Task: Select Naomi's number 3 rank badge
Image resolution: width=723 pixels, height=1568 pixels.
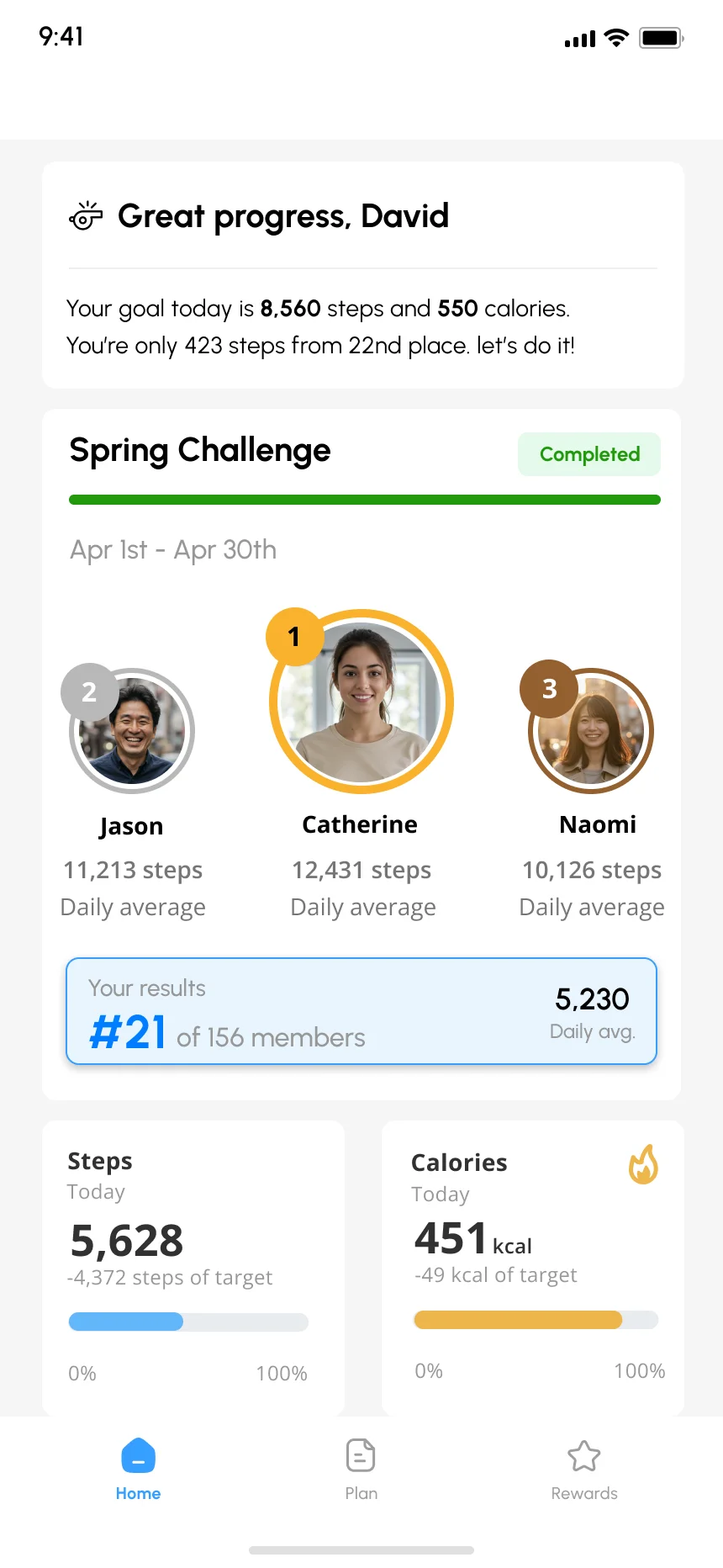Action: pos(548,689)
